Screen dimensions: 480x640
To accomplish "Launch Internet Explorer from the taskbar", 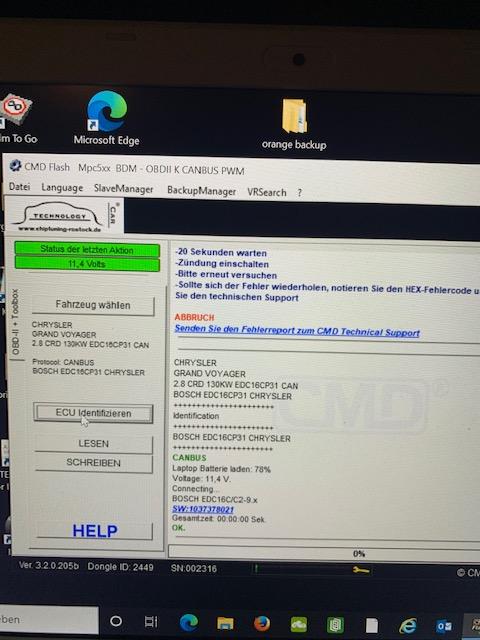I will [407, 626].
